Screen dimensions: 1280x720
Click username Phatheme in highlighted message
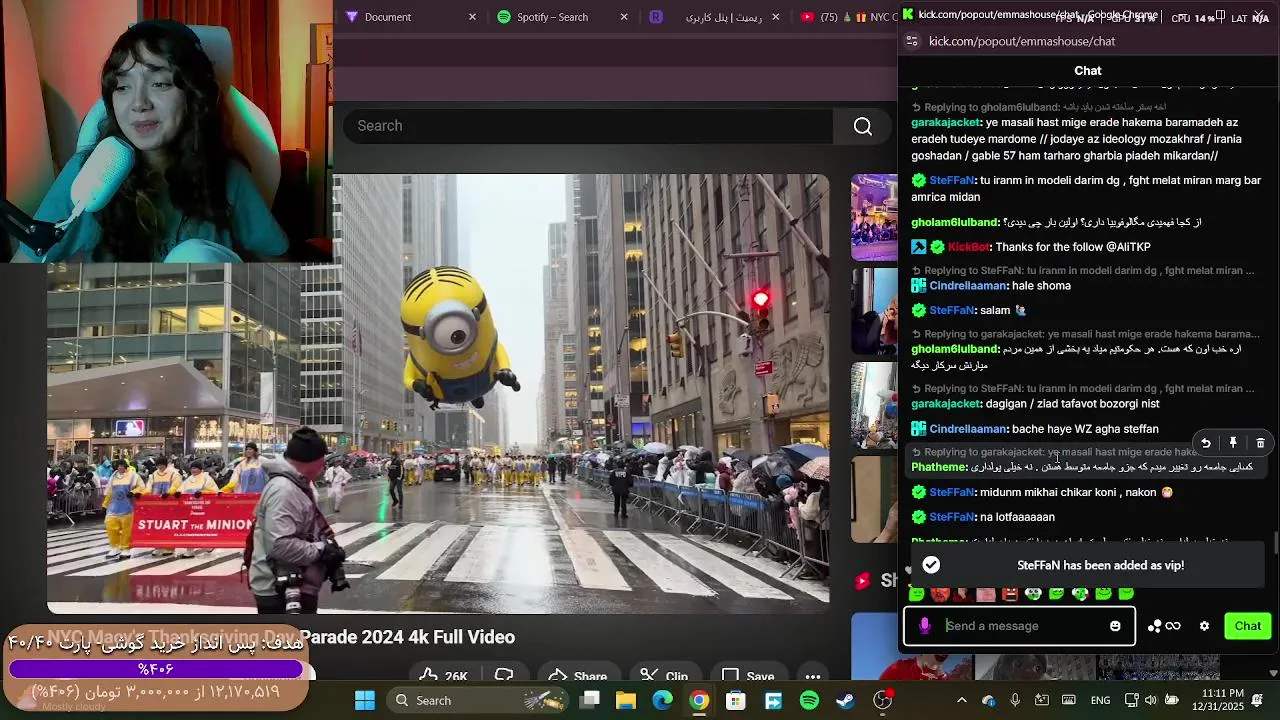click(939, 467)
